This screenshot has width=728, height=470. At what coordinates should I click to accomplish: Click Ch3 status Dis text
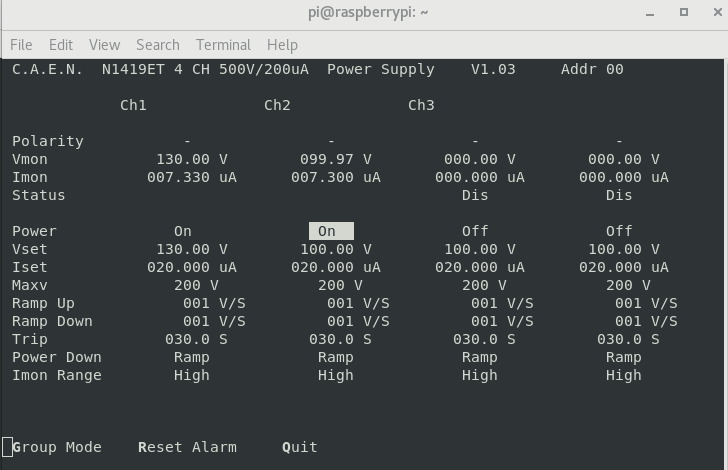pyautogui.click(x=475, y=196)
